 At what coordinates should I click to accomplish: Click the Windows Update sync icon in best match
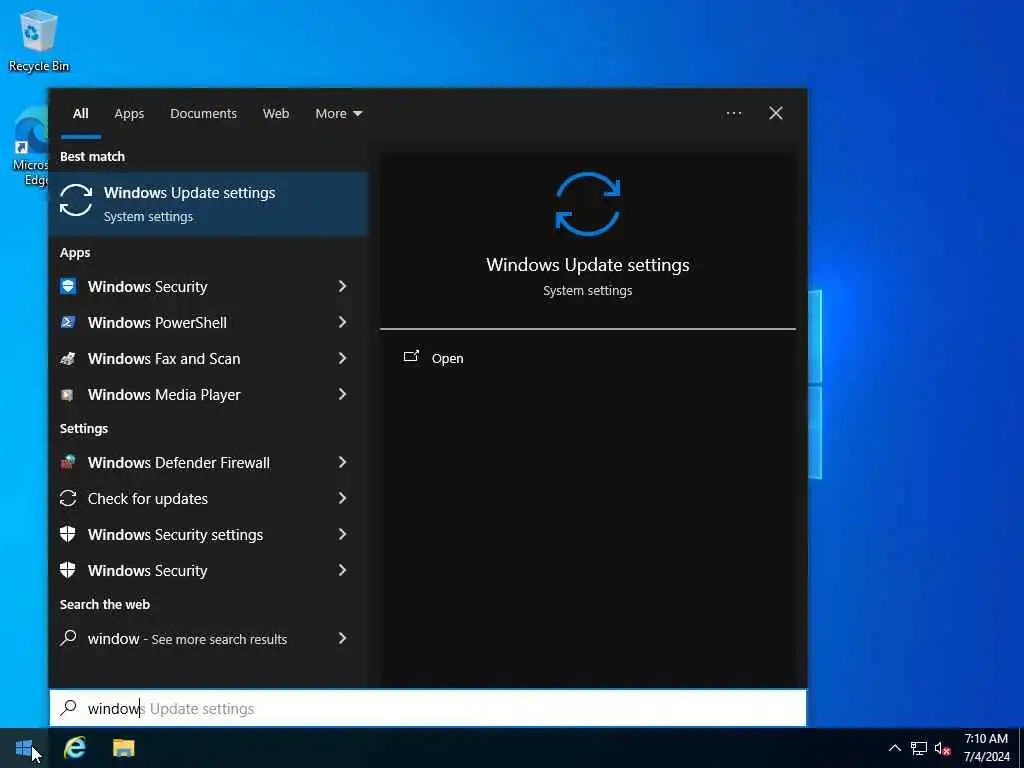click(76, 200)
